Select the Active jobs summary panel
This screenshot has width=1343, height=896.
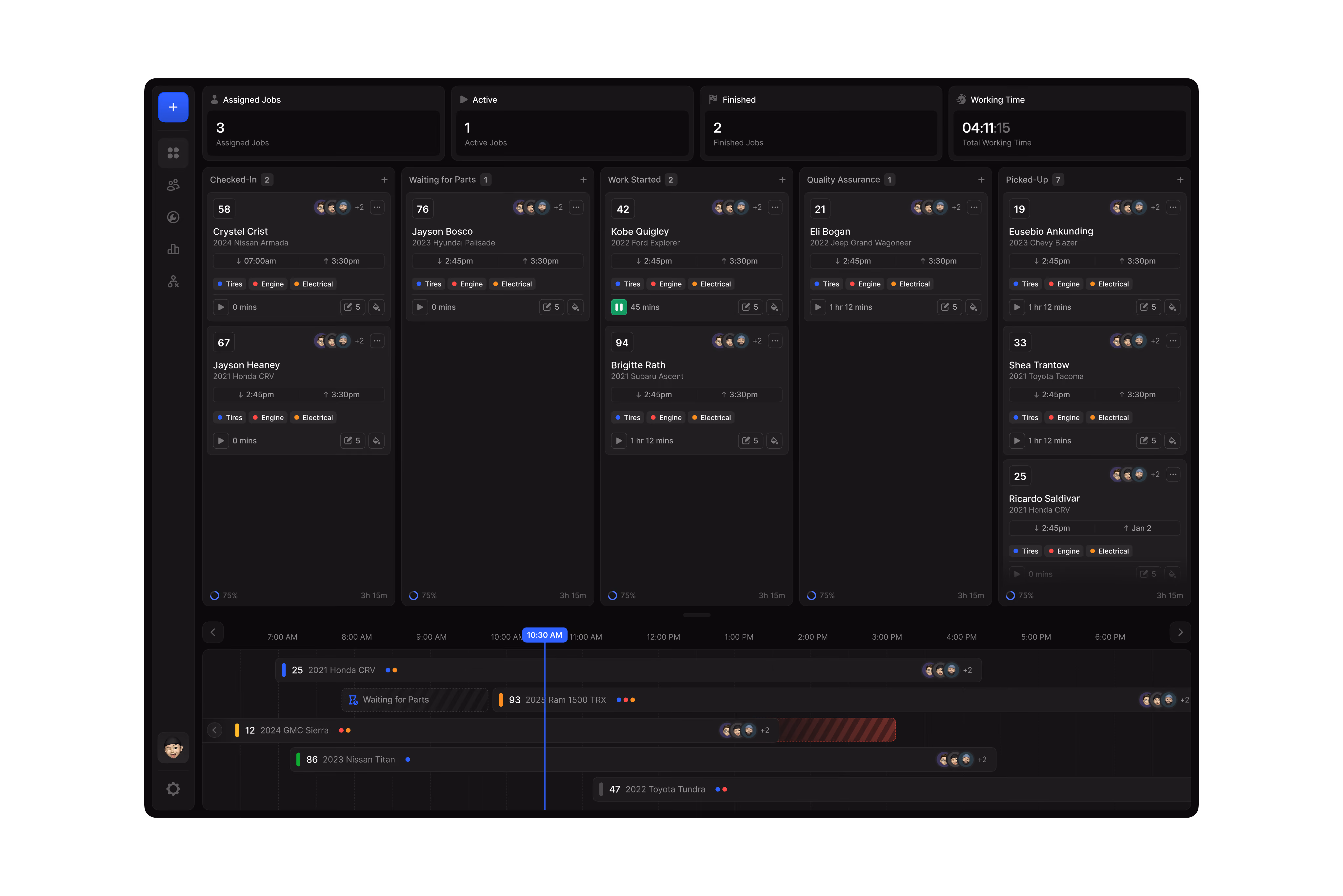pyautogui.click(x=572, y=123)
